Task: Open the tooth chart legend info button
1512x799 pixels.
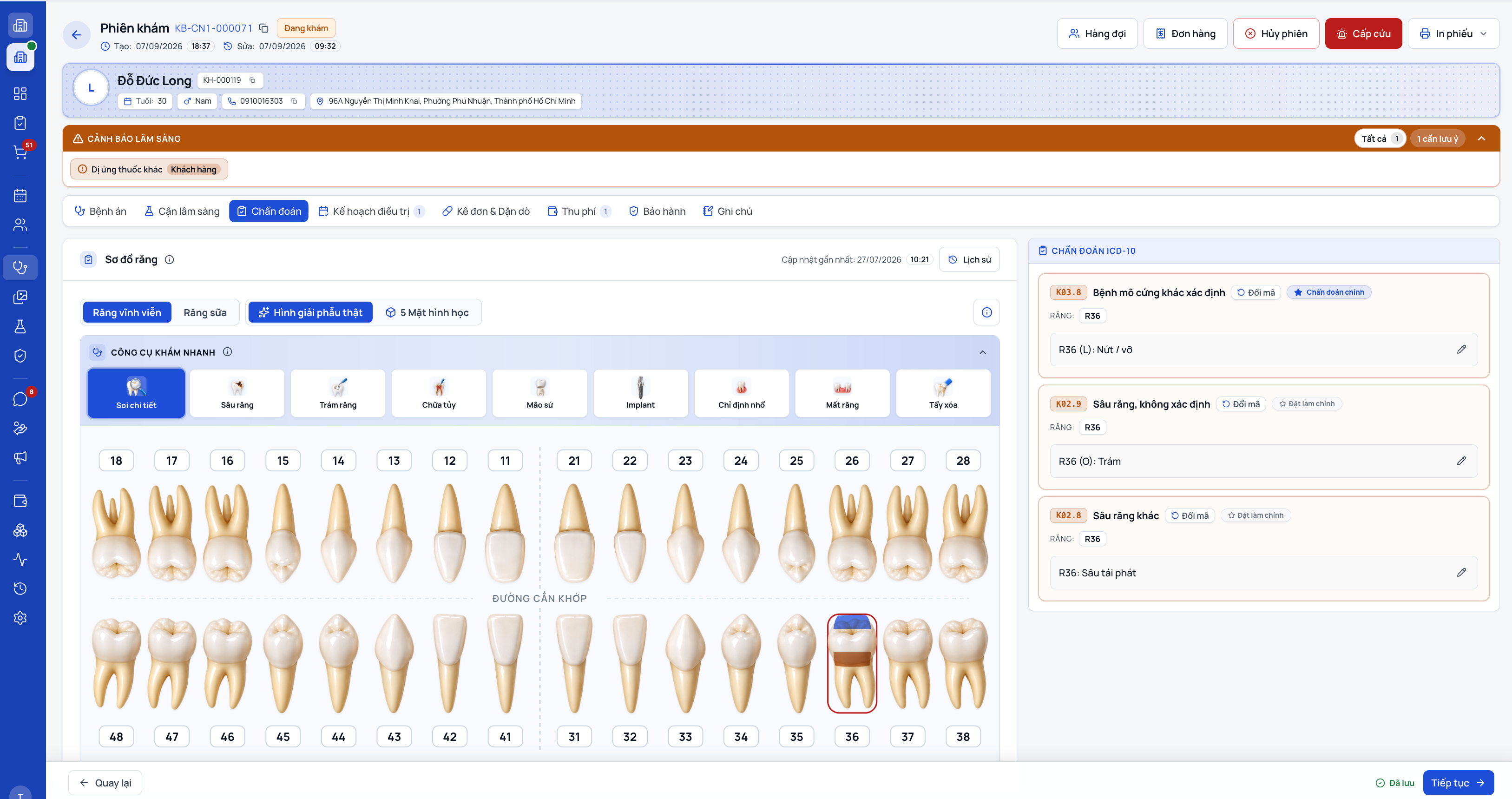Action: (x=986, y=312)
